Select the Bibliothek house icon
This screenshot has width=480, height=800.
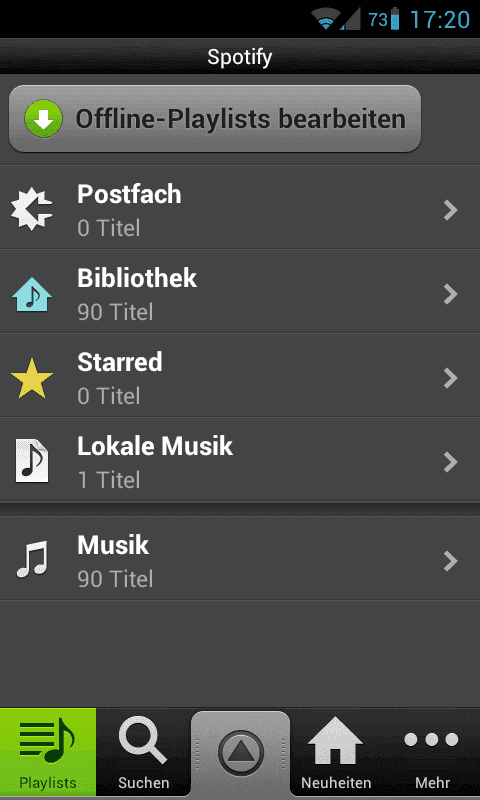coord(32,294)
